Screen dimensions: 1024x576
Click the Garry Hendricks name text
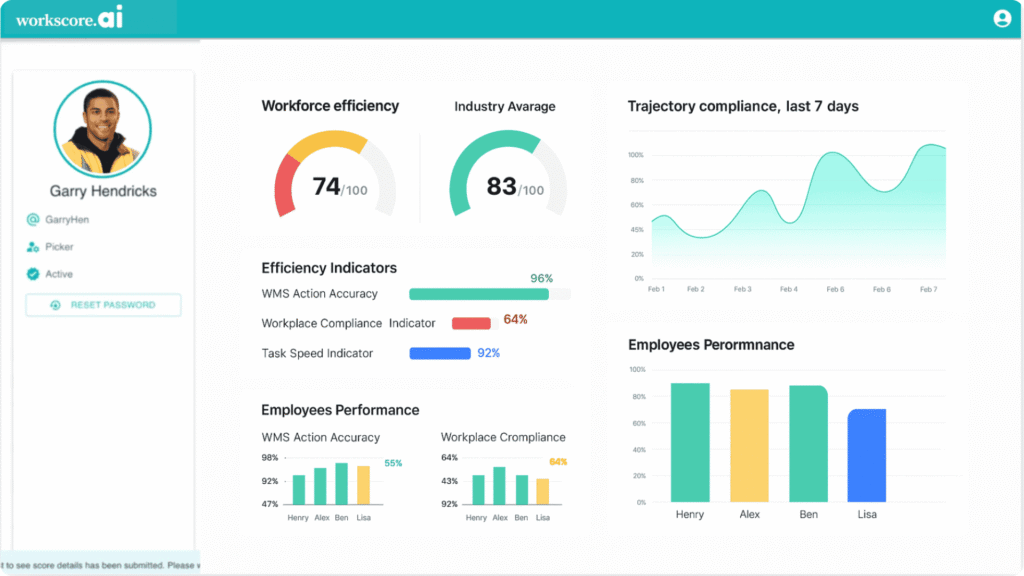[103, 191]
